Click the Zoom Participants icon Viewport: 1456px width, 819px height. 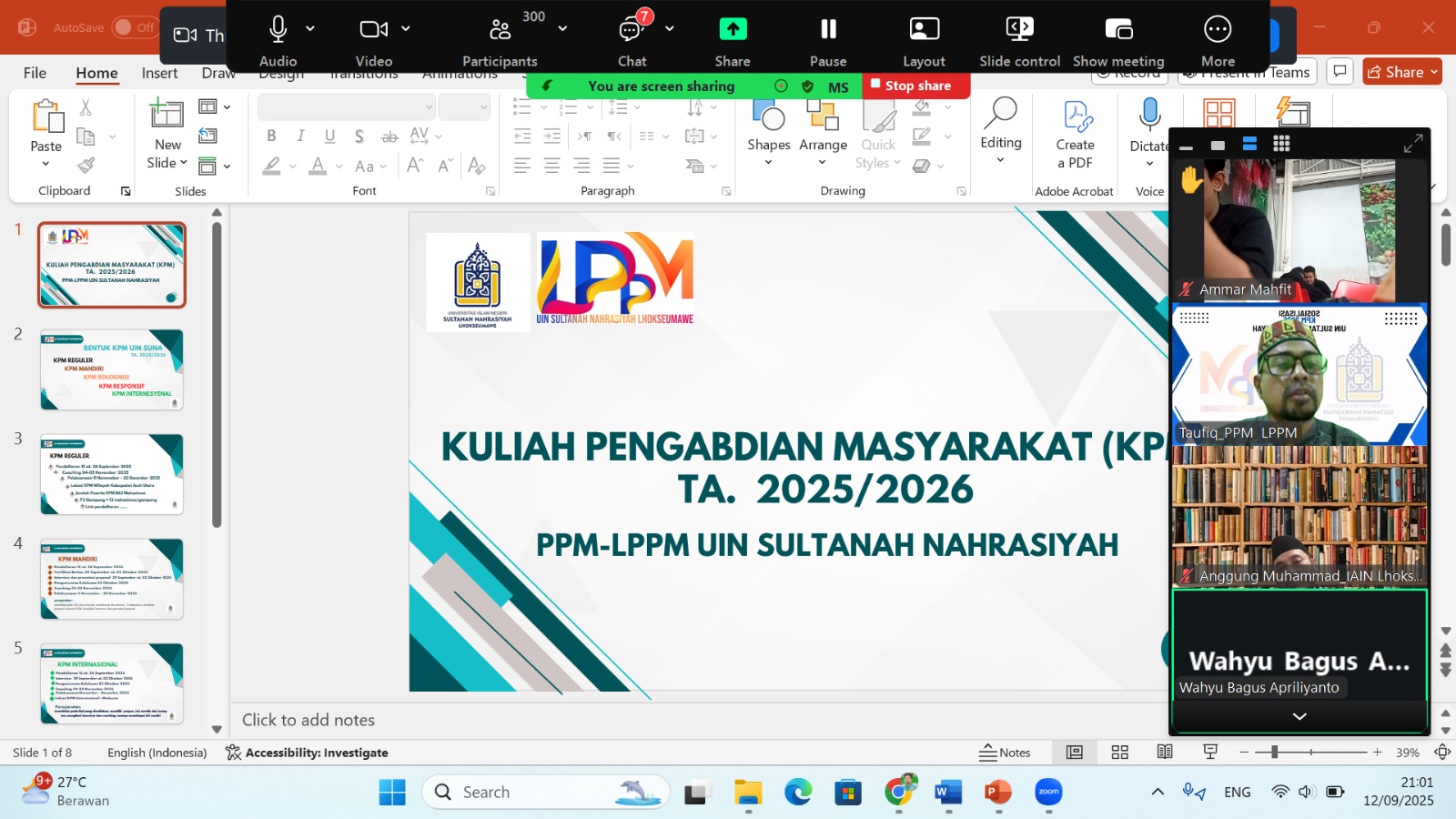pyautogui.click(x=500, y=30)
